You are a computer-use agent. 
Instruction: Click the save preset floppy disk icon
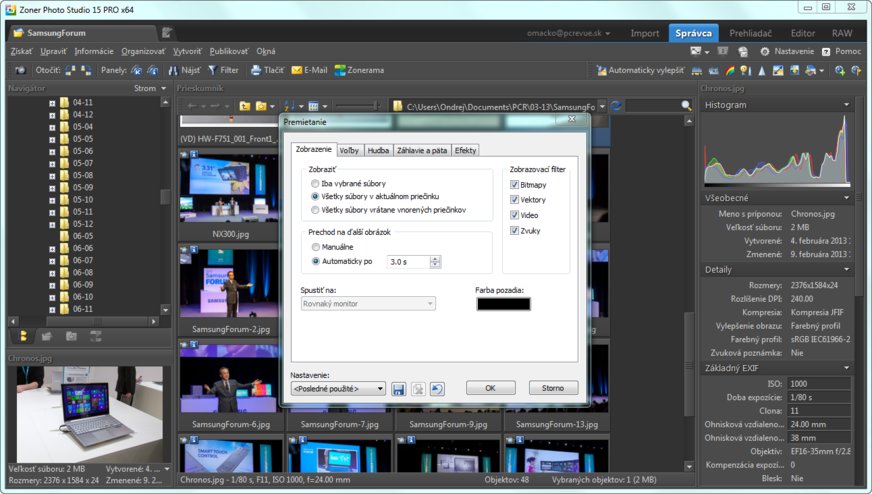[398, 388]
